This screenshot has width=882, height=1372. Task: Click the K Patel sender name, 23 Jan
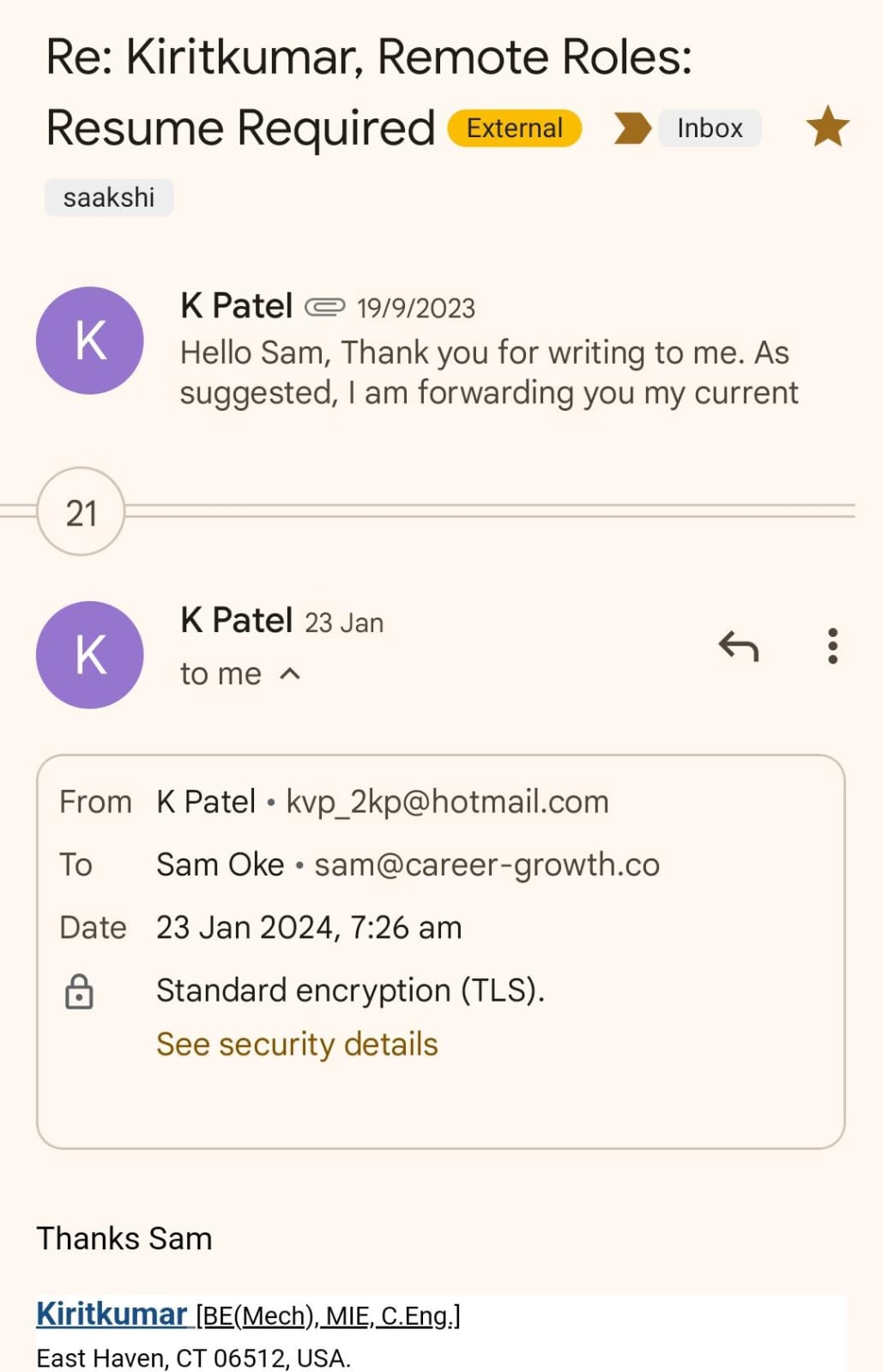coord(237,620)
